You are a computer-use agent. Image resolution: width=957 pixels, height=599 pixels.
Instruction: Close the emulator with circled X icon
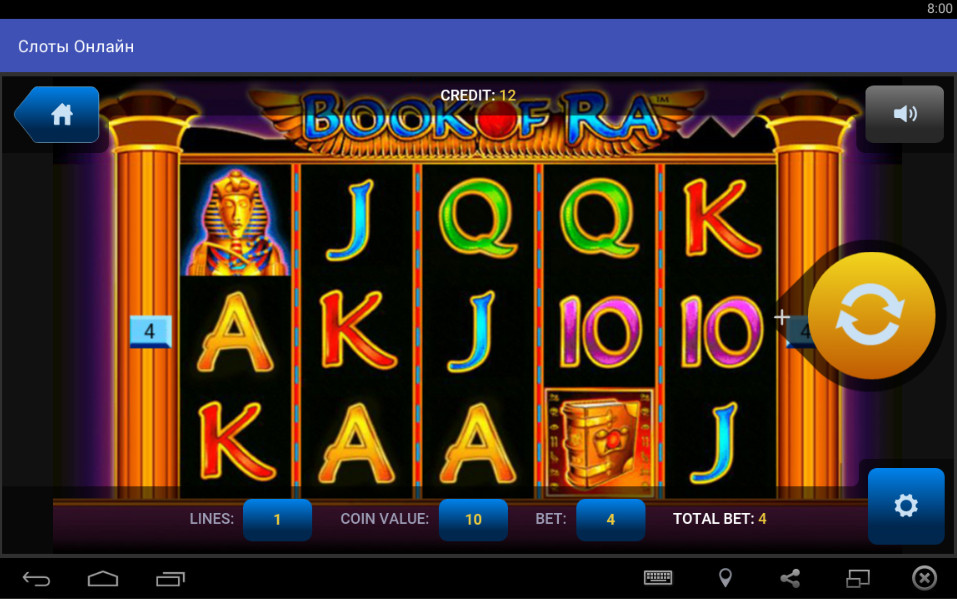(924, 578)
